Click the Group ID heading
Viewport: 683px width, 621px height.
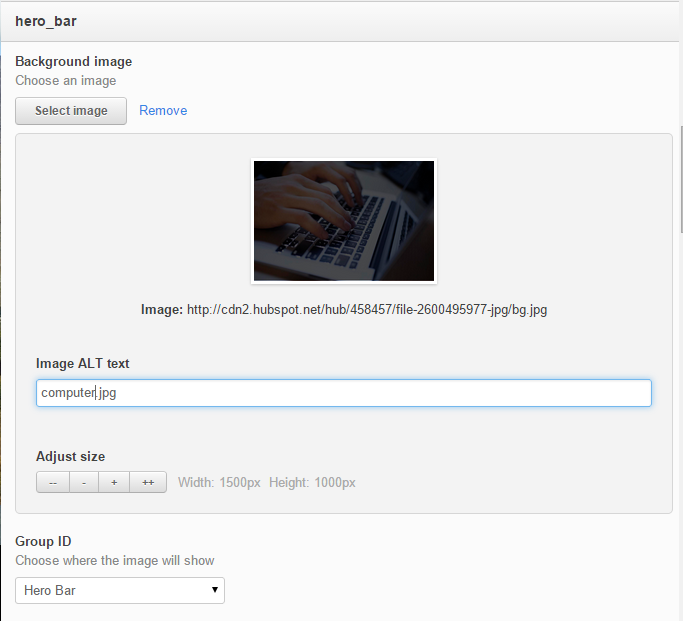pos(42,541)
